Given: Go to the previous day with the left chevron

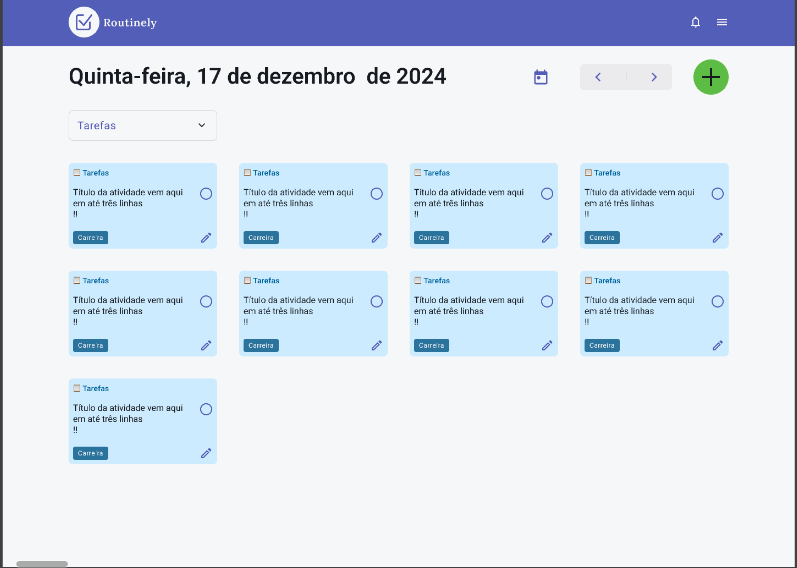Looking at the screenshot, I should (x=598, y=77).
